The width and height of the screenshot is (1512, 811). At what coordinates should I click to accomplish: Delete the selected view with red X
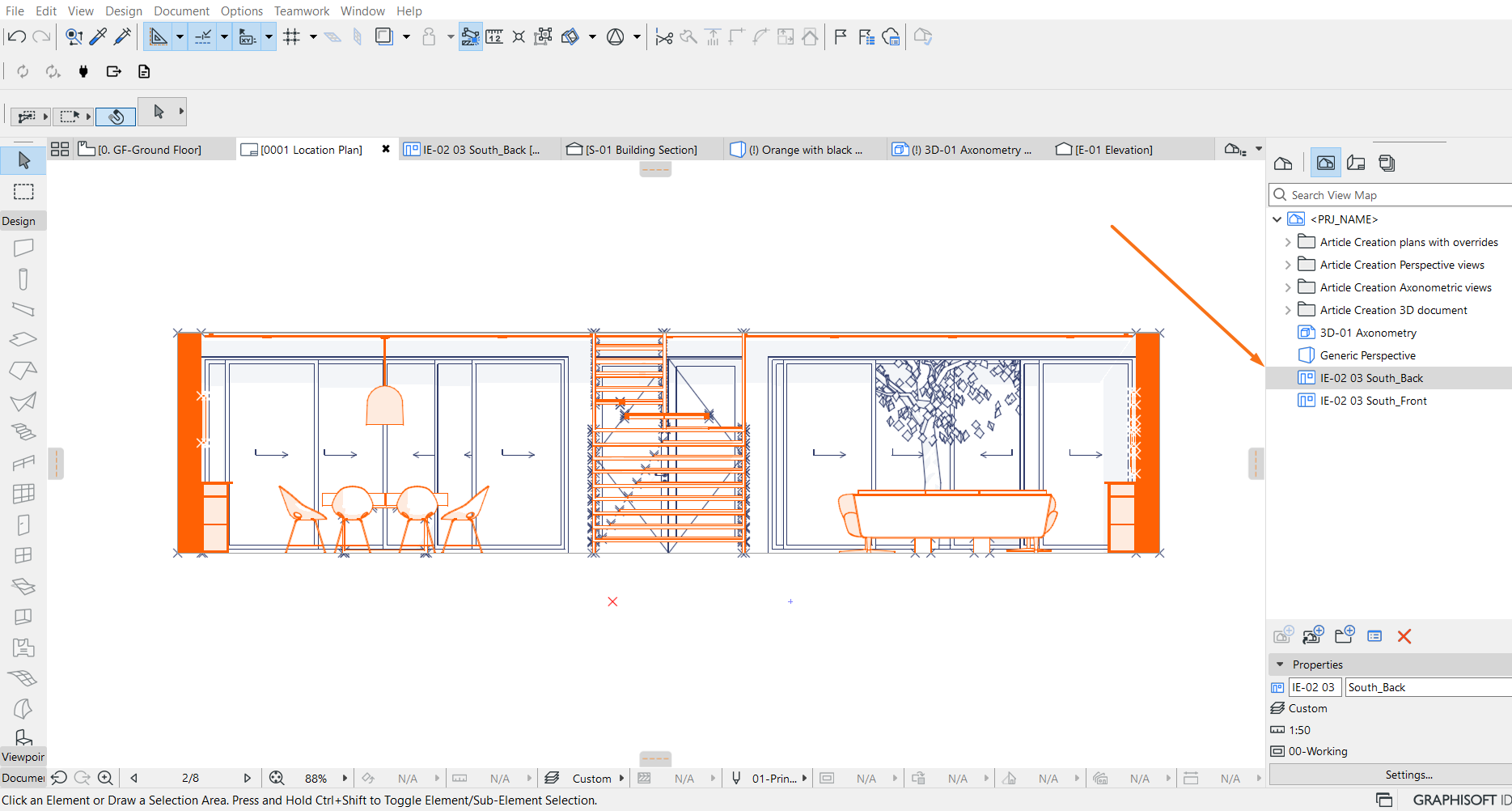pos(1404,636)
